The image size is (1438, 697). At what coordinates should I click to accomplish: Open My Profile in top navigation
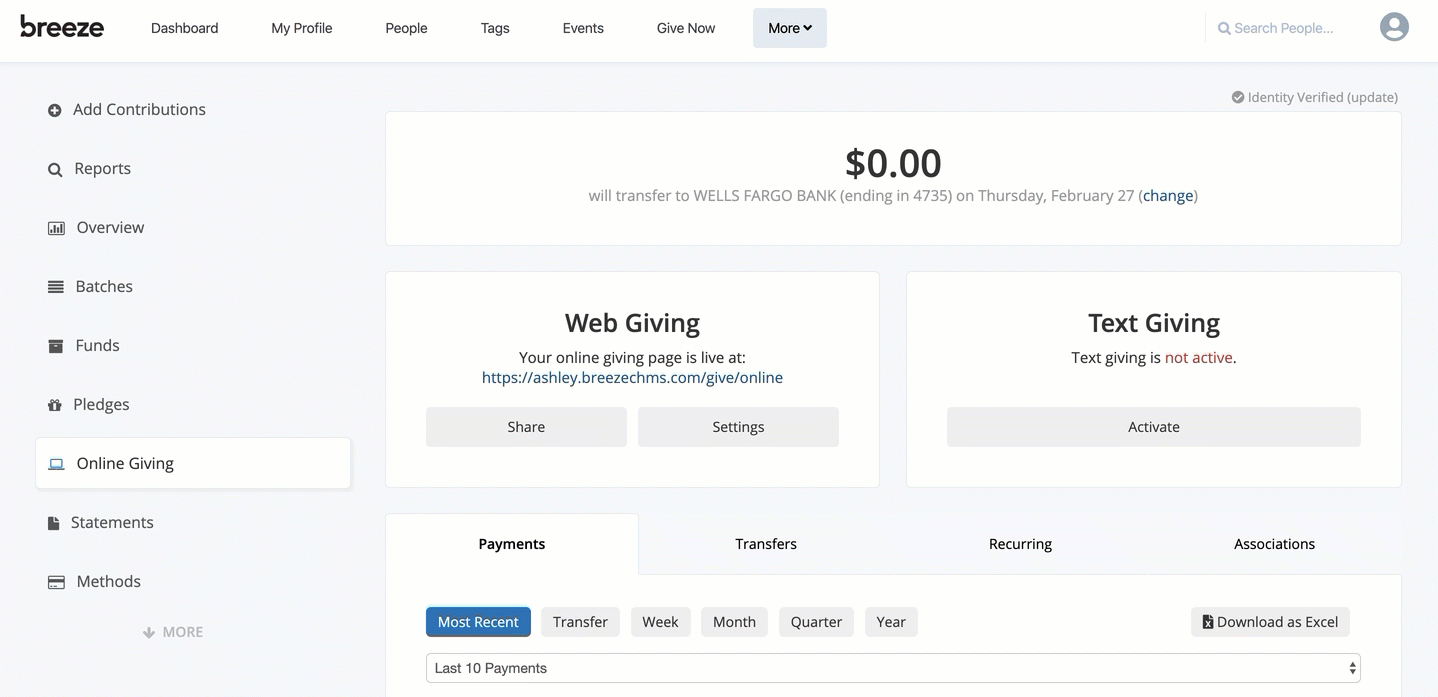302,28
